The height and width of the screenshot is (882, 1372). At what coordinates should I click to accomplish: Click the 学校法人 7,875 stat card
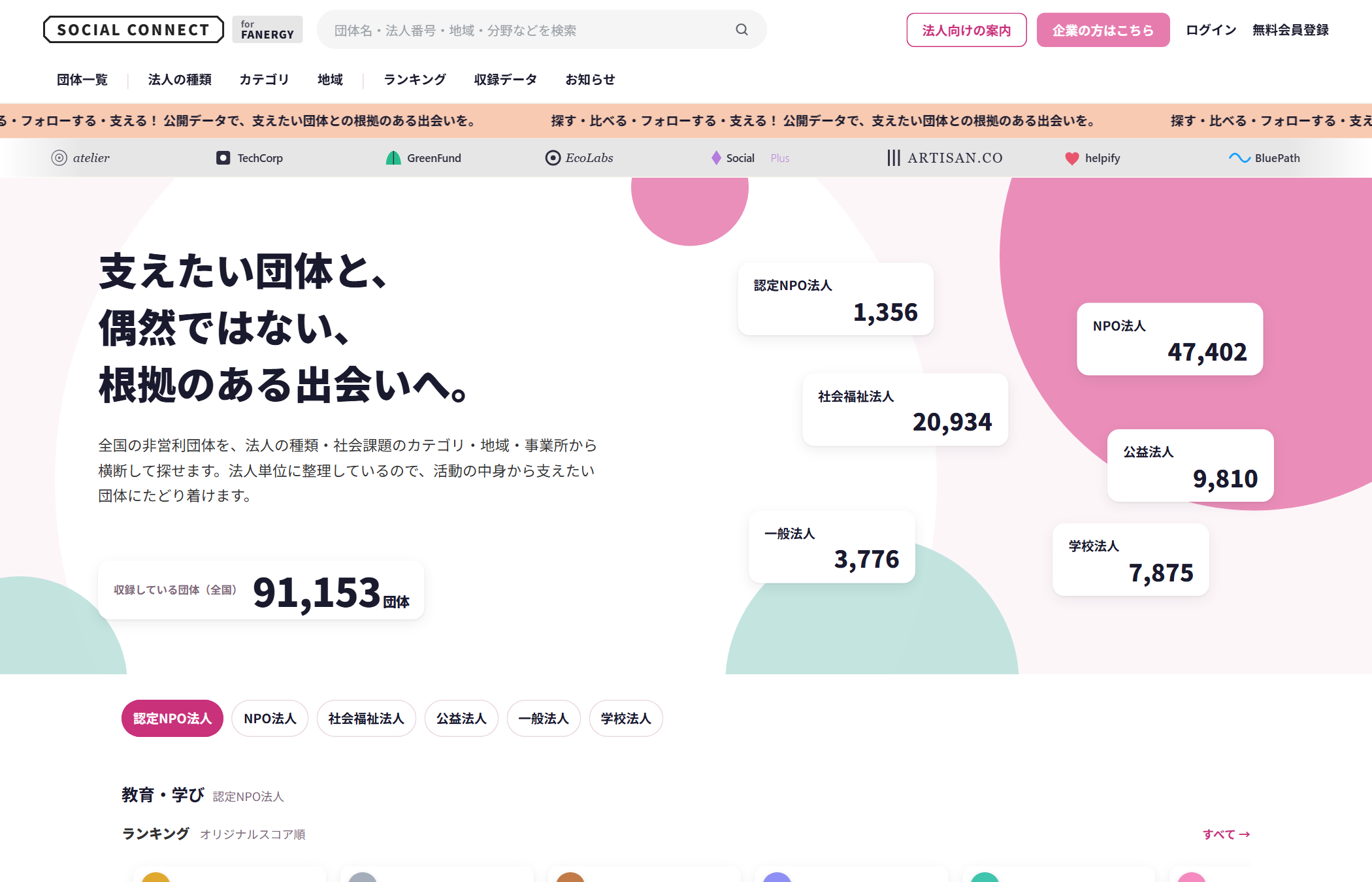point(1131,559)
